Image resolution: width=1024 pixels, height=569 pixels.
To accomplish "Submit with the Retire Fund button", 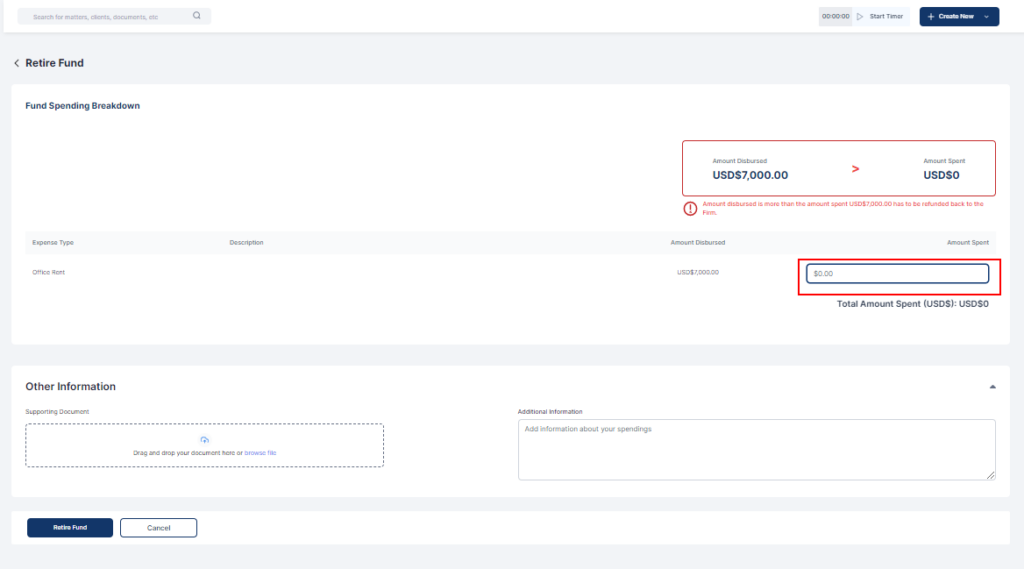I will click(70, 528).
